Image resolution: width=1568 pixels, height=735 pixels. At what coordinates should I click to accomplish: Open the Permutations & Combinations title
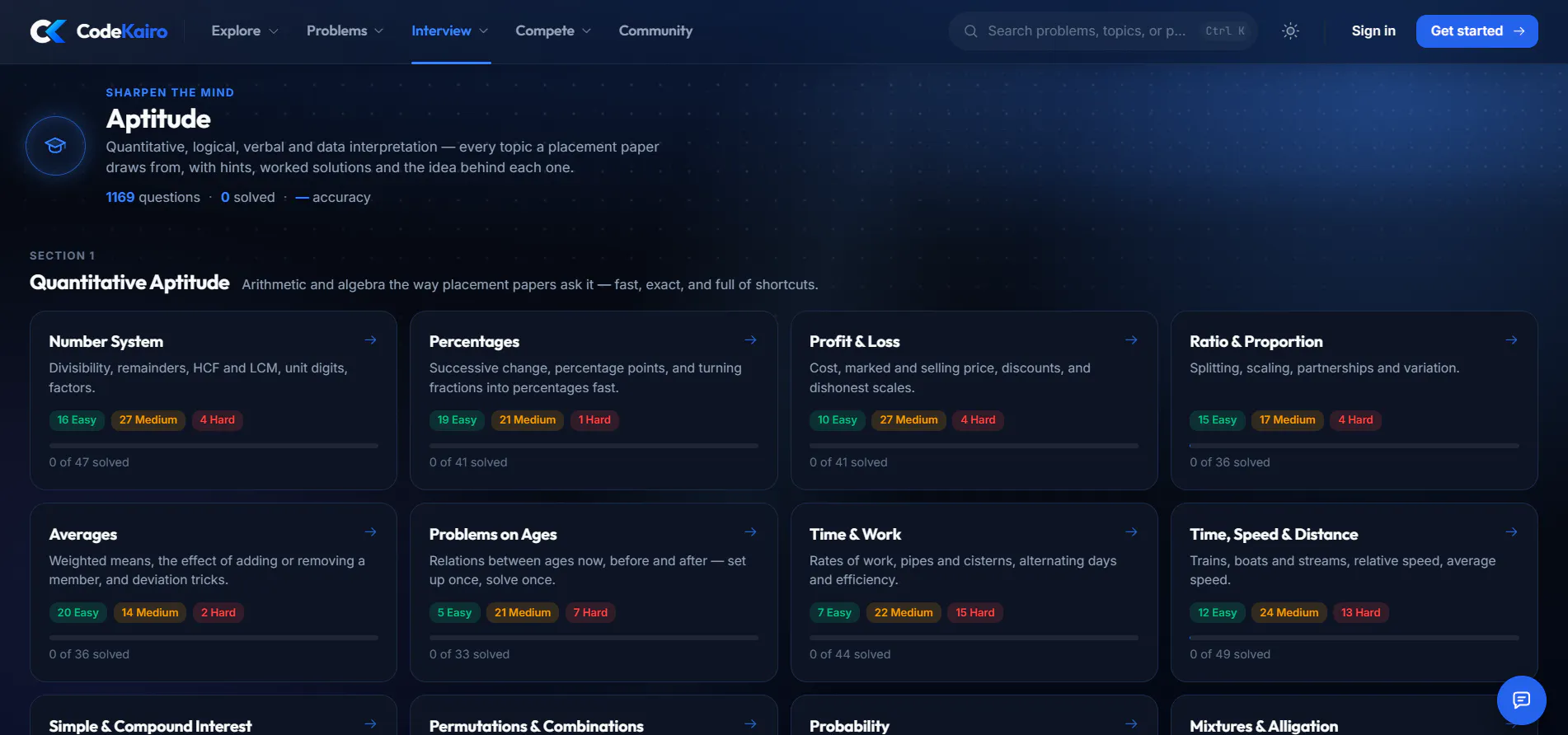(536, 726)
